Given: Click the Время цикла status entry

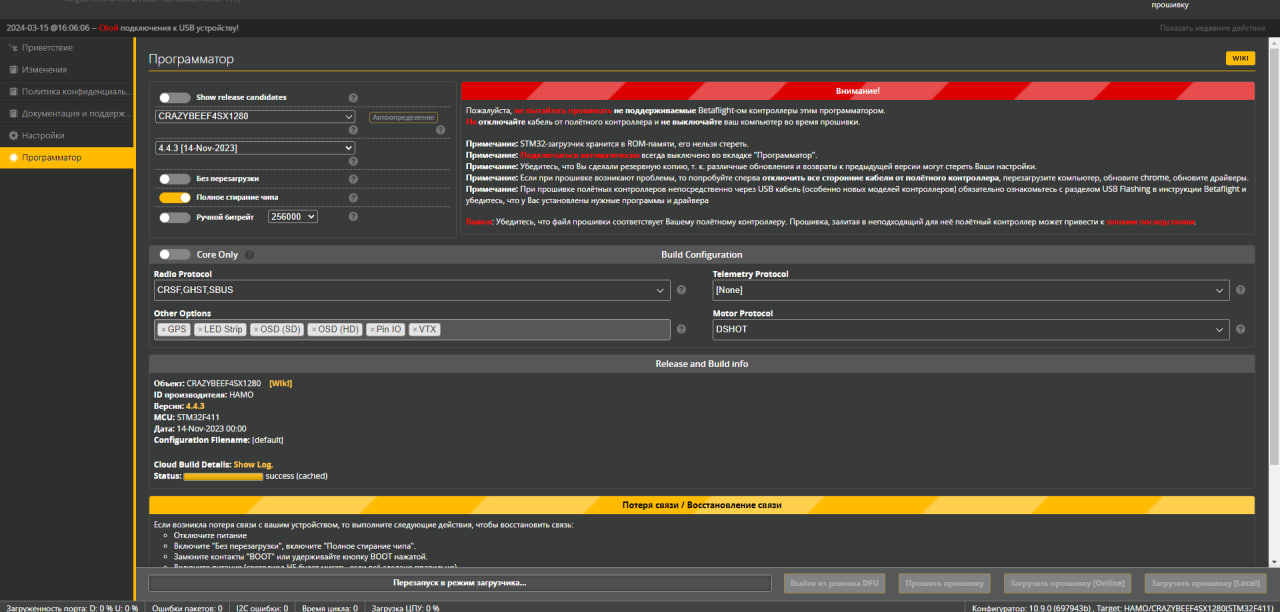Looking at the screenshot, I should click(330, 607).
